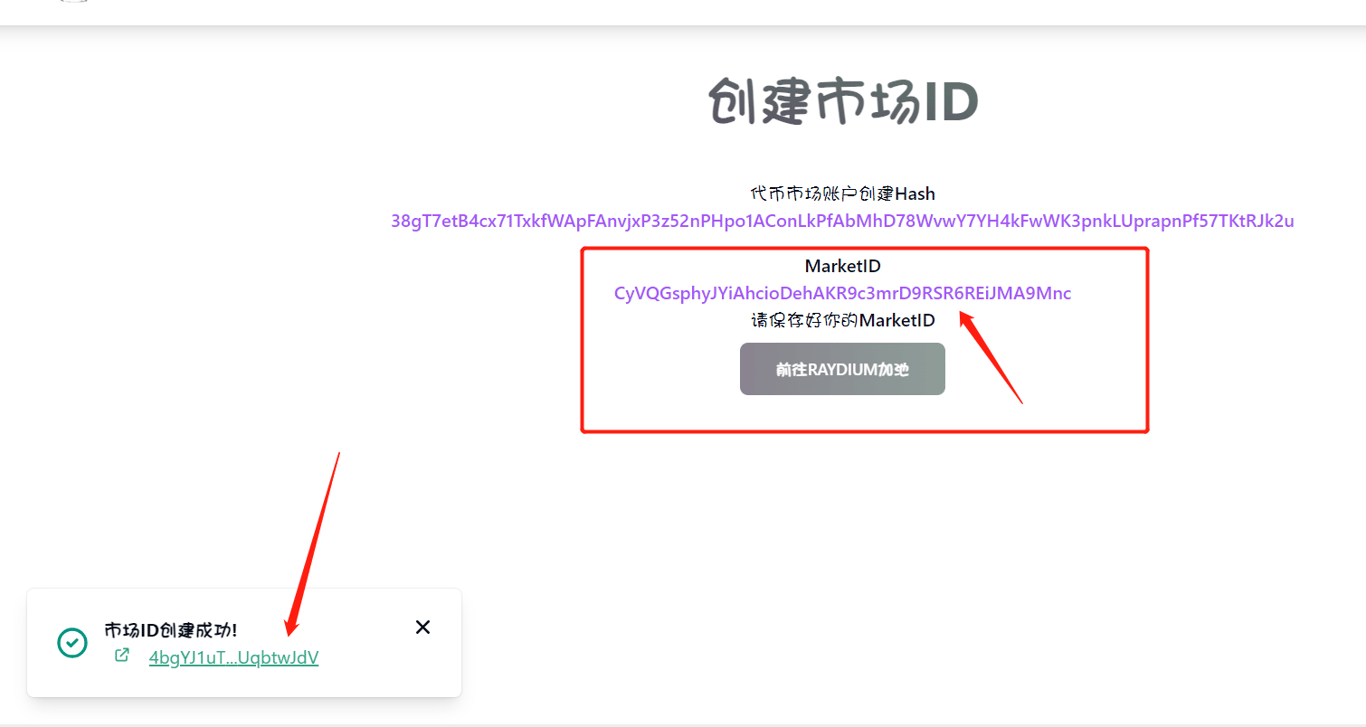Image resolution: width=1366 pixels, height=727 pixels.
Task: Click the external-link icon beside 4bgYJ1uT
Action: click(x=122, y=656)
